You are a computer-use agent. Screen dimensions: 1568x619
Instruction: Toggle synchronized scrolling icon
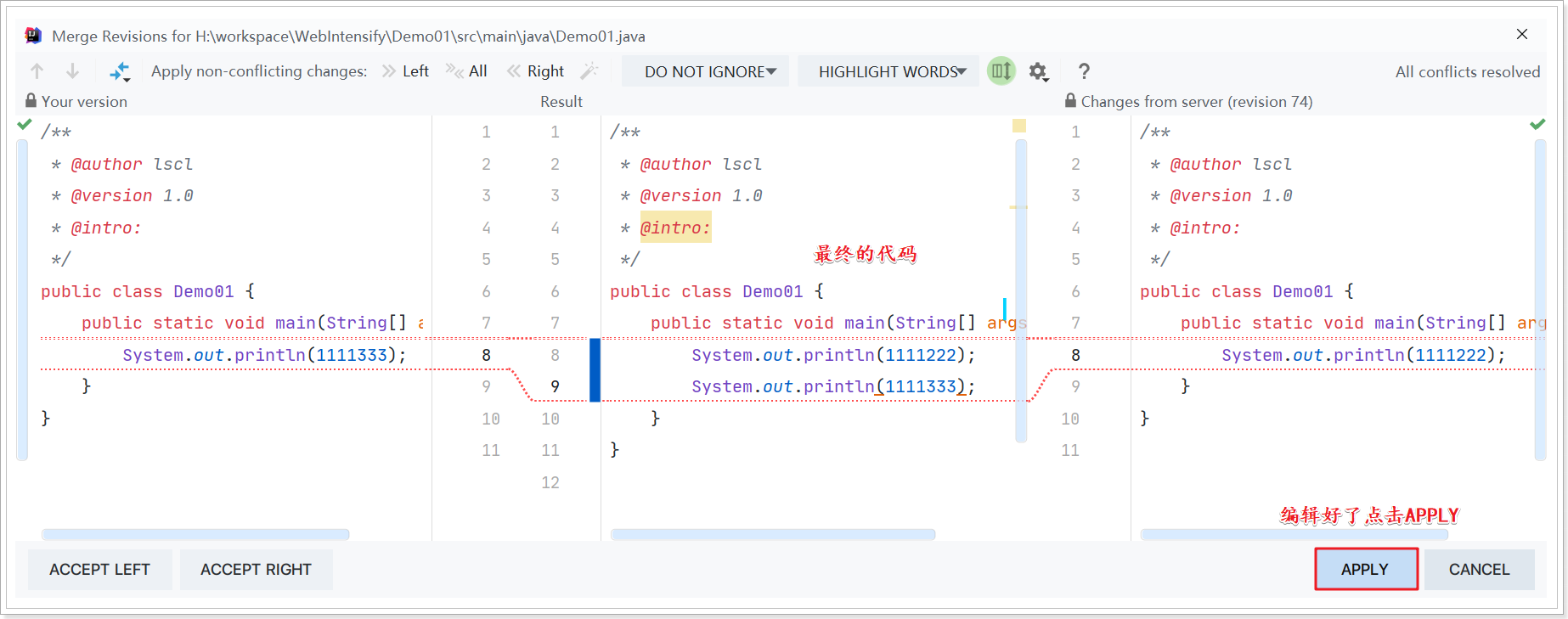tap(1001, 71)
